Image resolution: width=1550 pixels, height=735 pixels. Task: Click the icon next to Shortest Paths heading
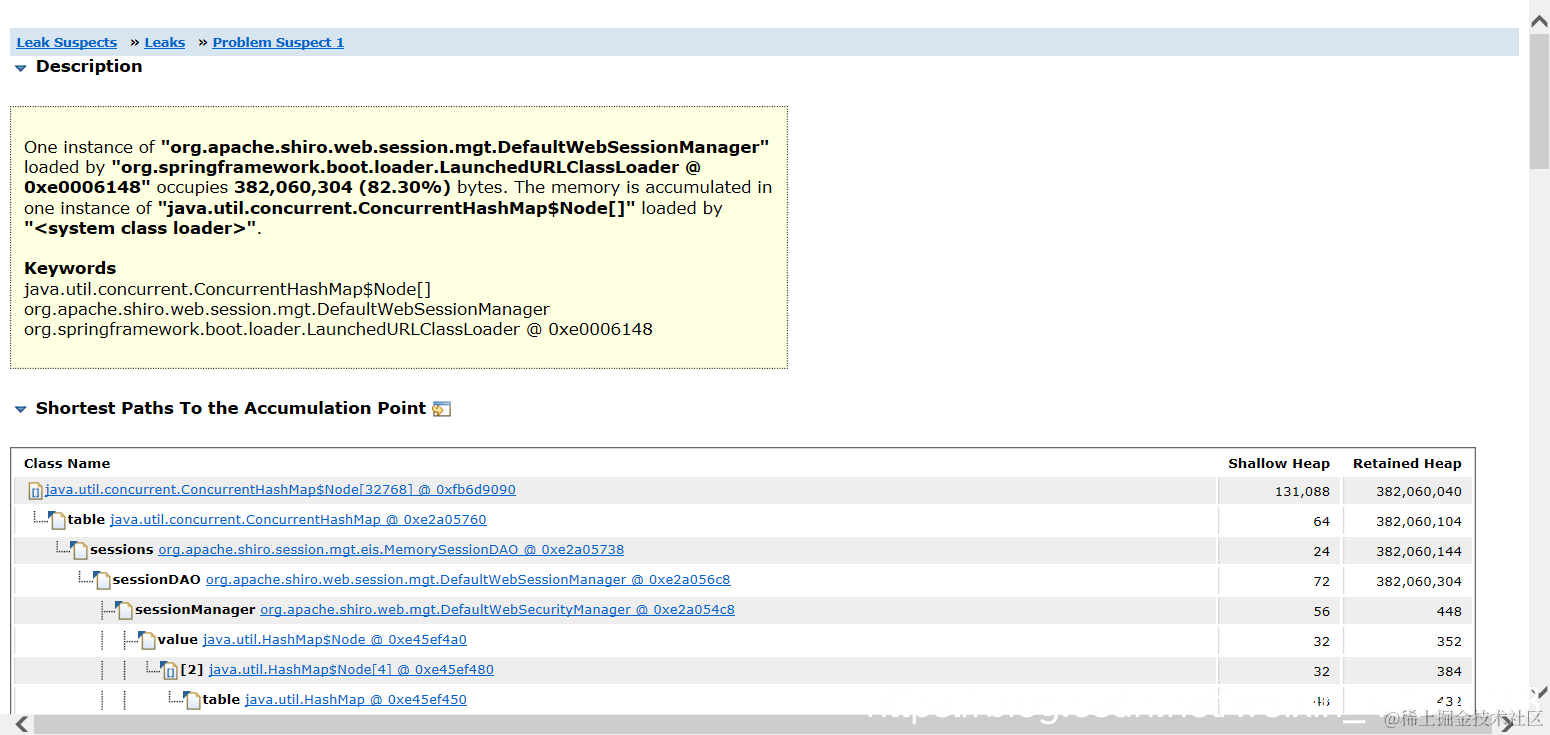(x=442, y=409)
